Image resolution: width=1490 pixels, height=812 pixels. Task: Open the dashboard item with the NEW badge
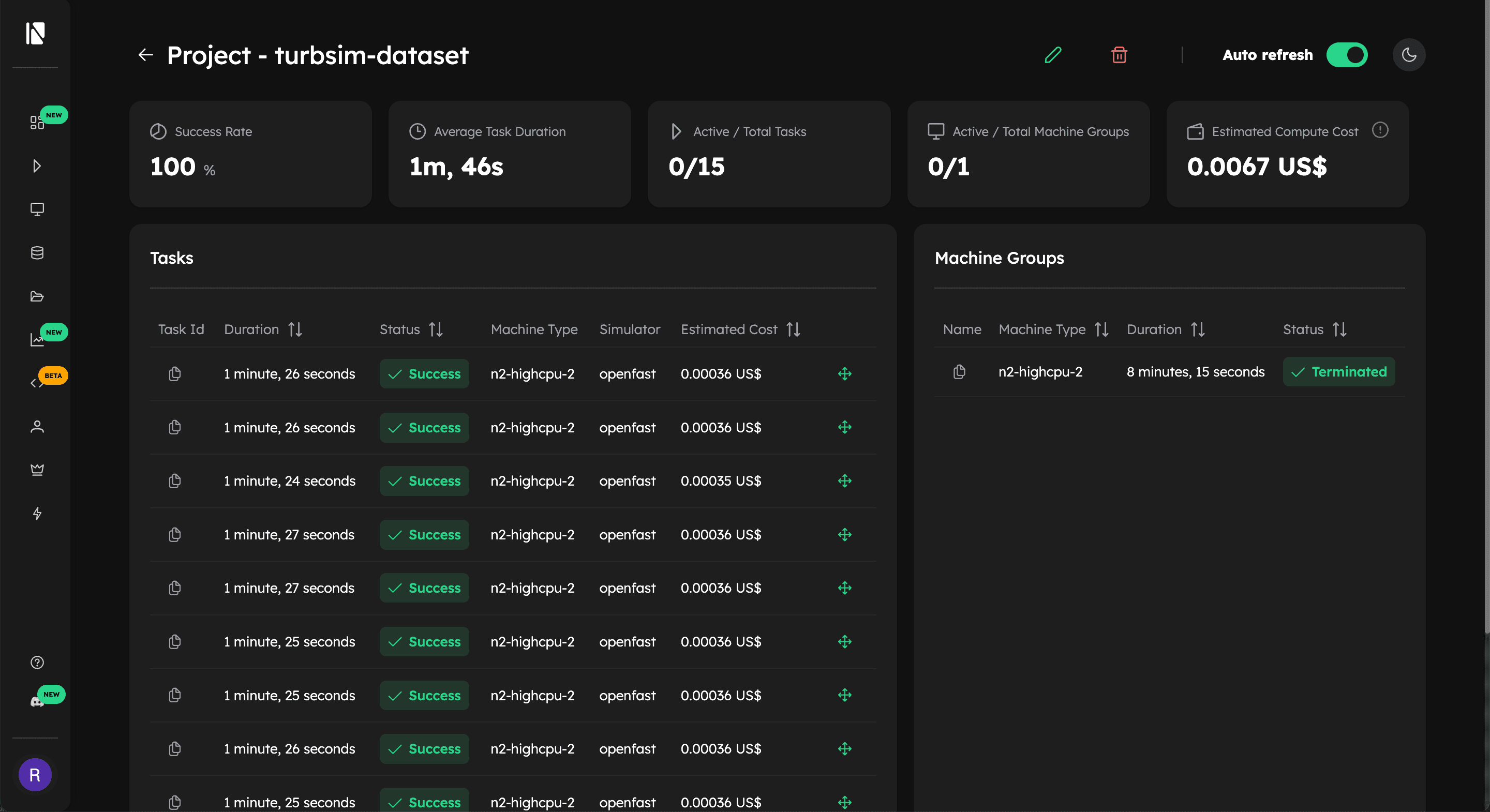[x=37, y=122]
